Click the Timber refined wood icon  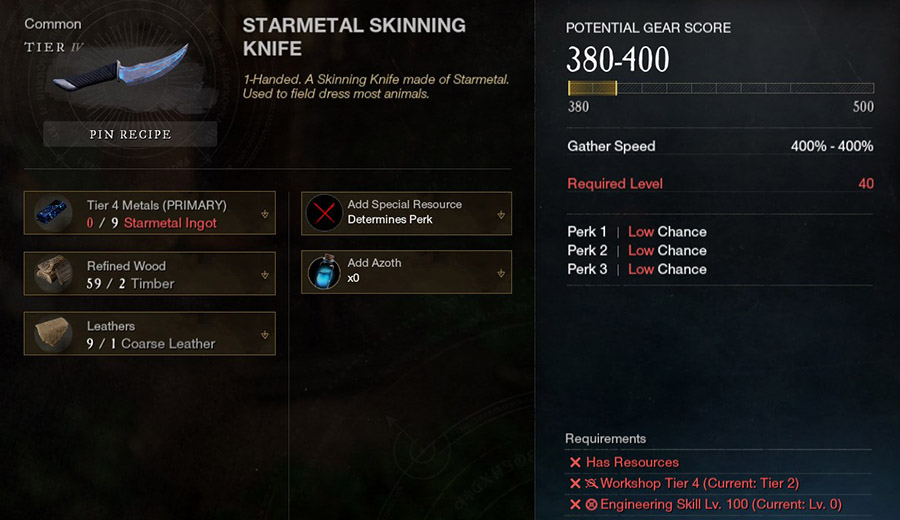click(x=53, y=273)
